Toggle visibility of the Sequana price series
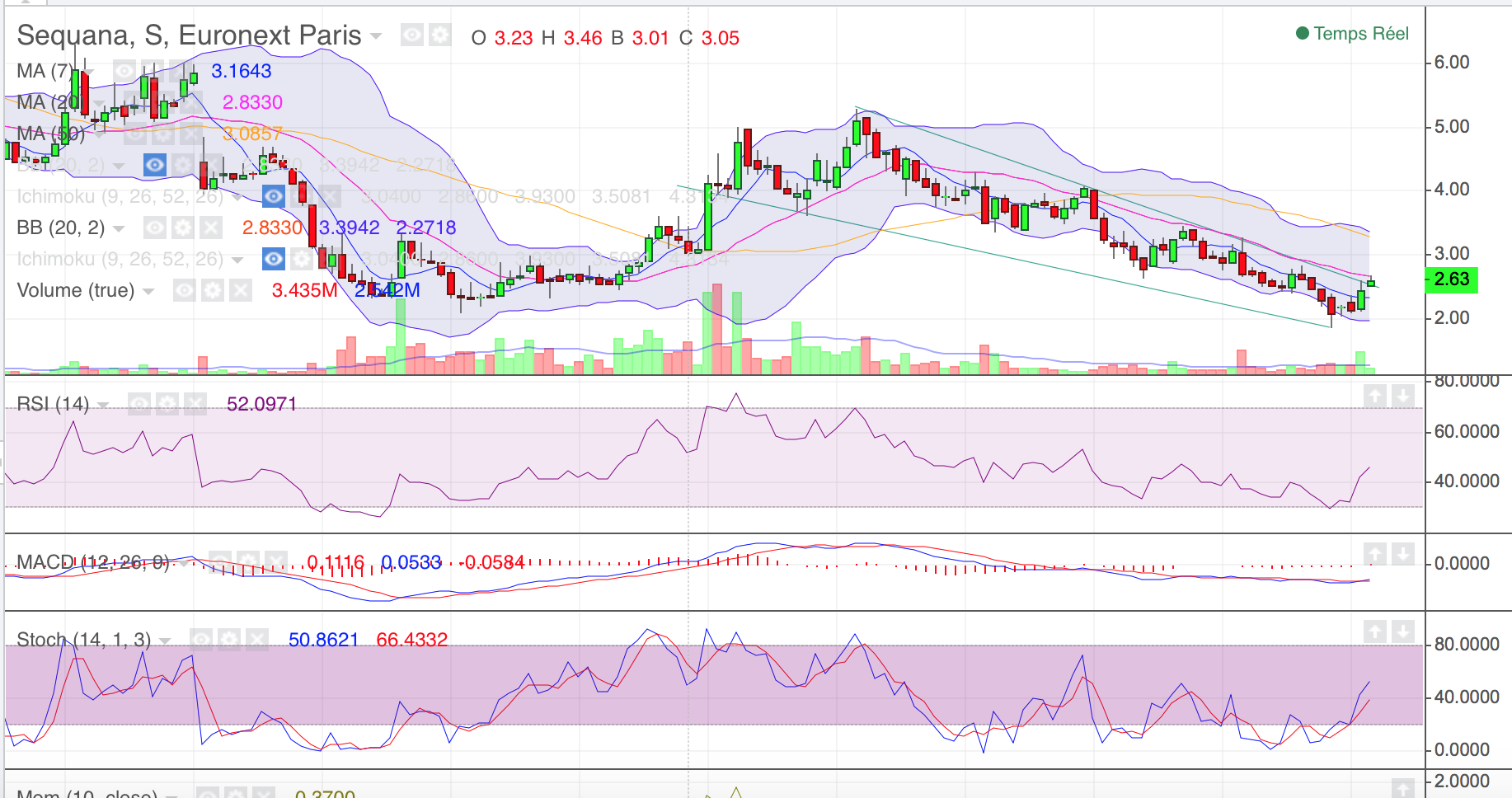This screenshot has height=798, width=1512. tap(412, 35)
